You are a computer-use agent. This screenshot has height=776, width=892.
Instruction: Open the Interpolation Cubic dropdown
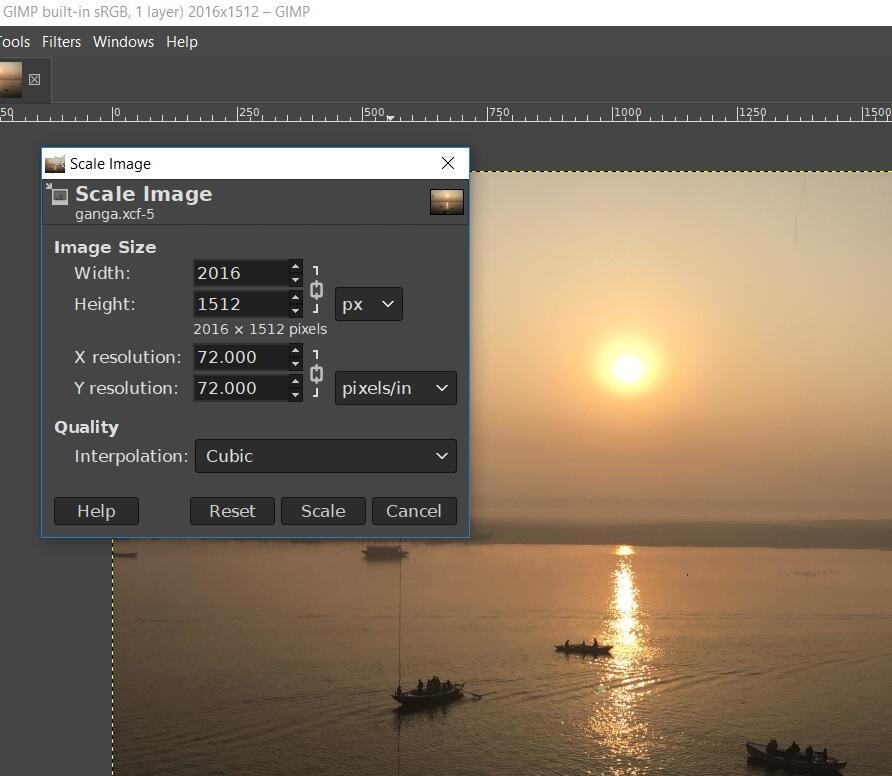coord(325,456)
